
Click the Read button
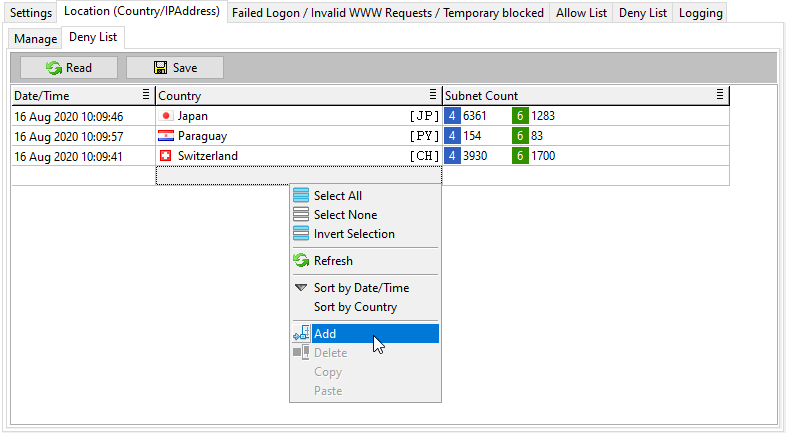69,68
